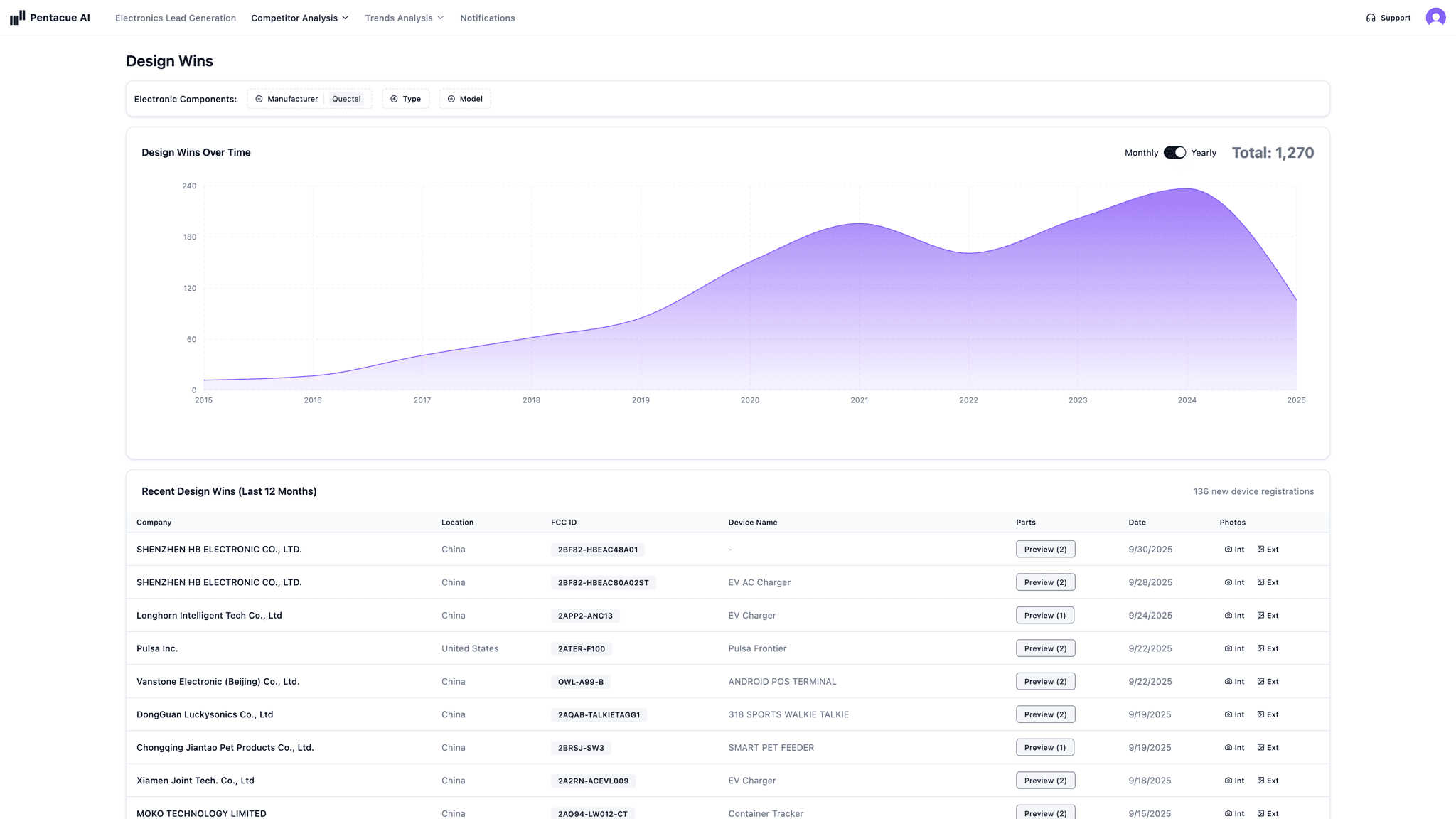
Task: Click the plus icon on the Manufacturer filter
Action: point(259,99)
